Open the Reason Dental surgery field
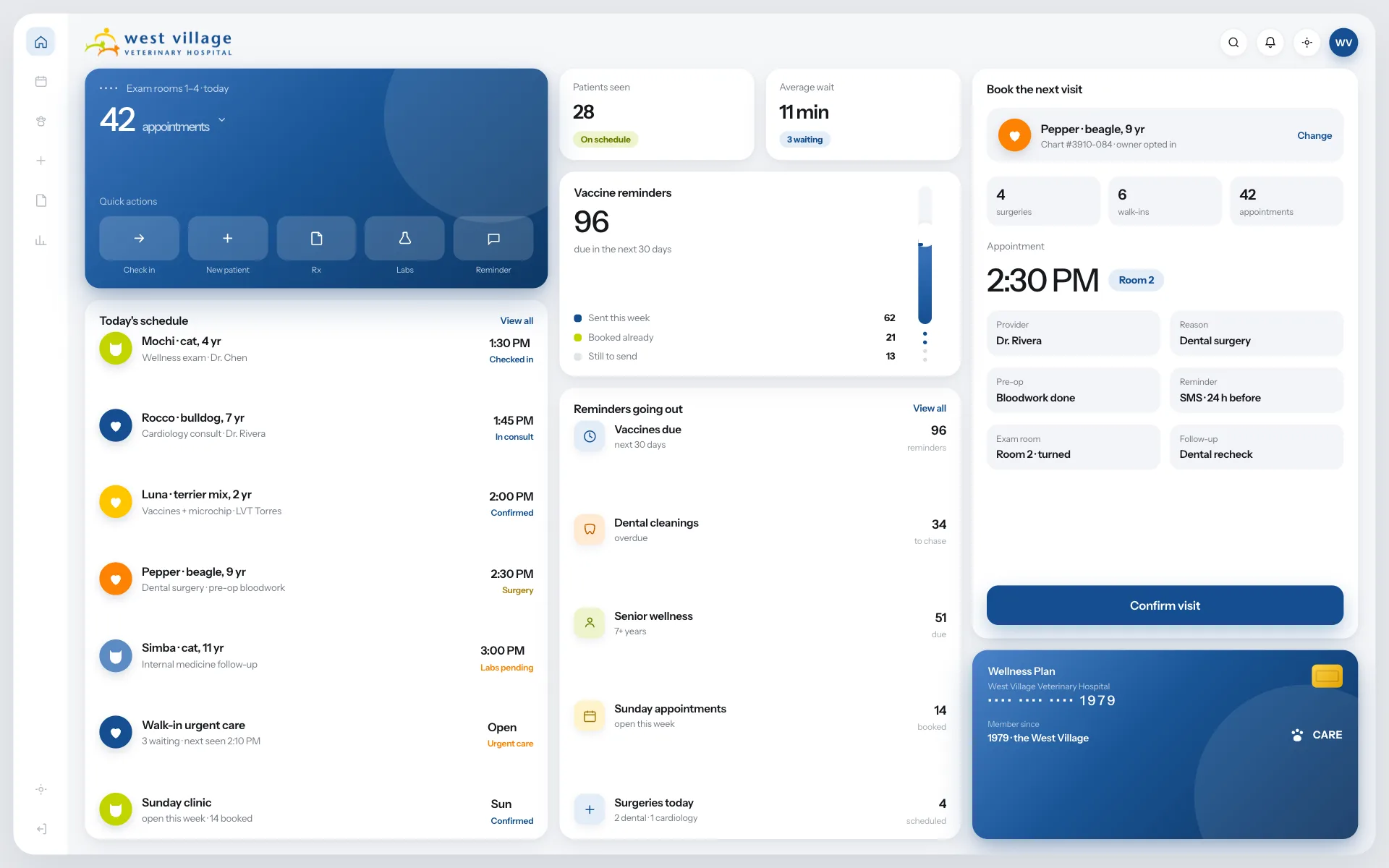1389x868 pixels. (1257, 333)
